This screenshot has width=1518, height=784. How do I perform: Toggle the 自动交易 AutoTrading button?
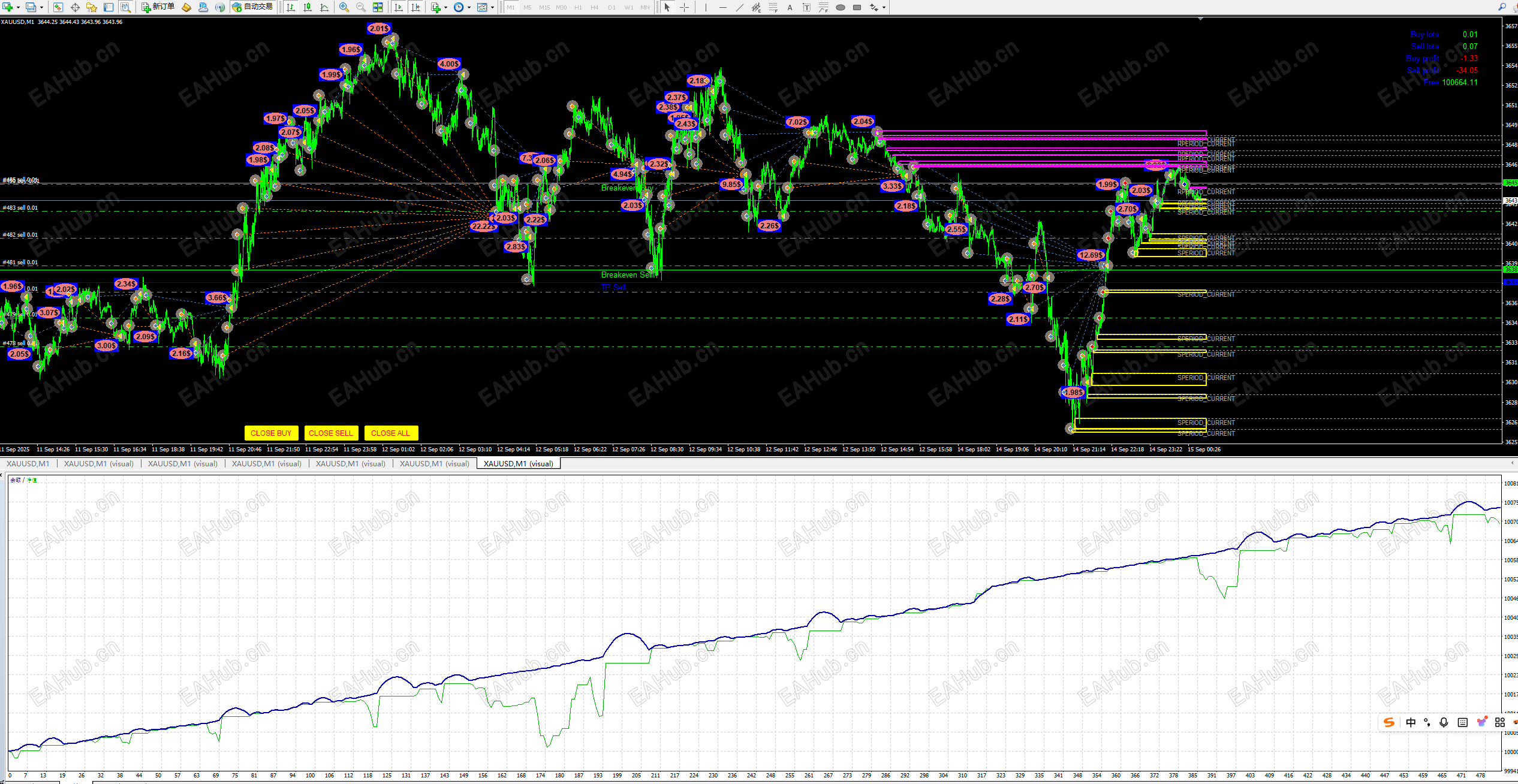[x=252, y=7]
